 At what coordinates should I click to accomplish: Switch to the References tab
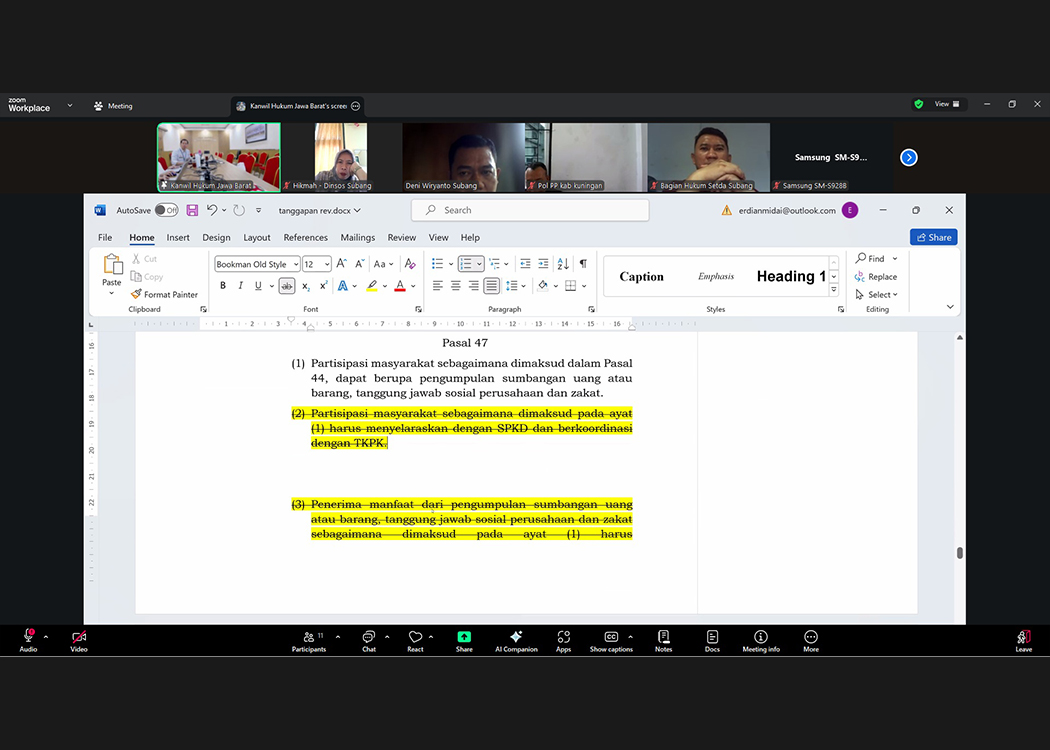(x=305, y=238)
